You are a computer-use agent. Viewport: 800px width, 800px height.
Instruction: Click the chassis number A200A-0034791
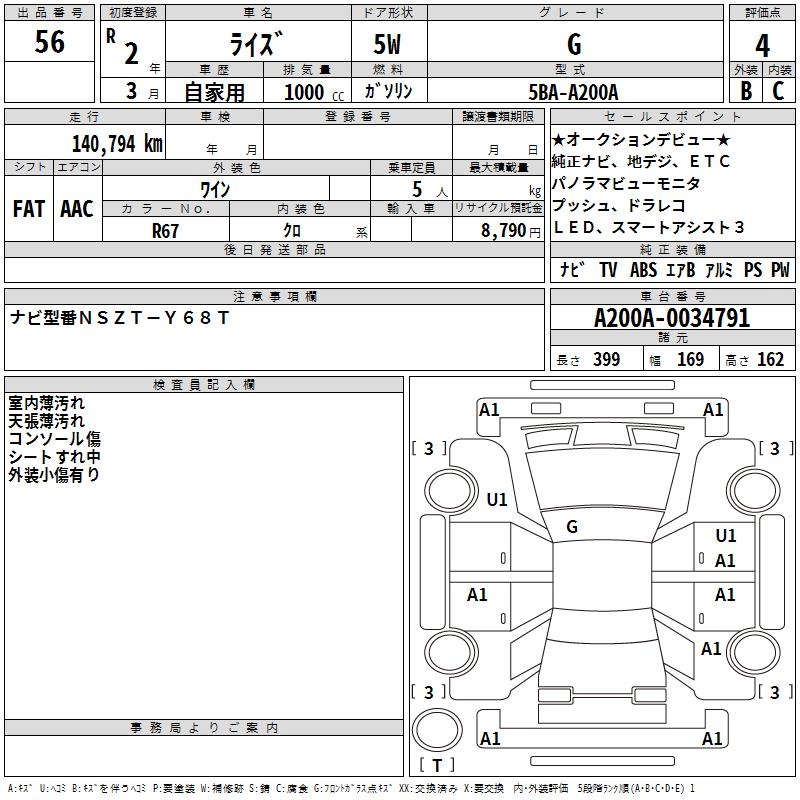click(672, 318)
